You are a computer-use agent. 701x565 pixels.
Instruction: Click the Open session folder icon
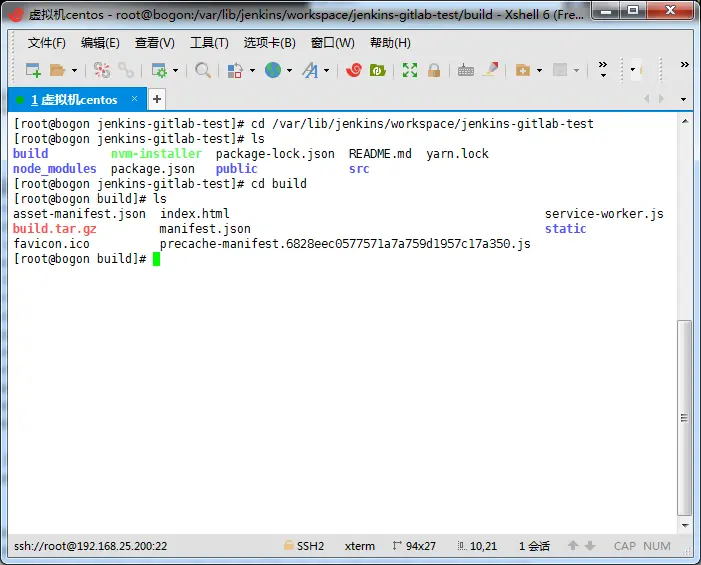point(58,70)
